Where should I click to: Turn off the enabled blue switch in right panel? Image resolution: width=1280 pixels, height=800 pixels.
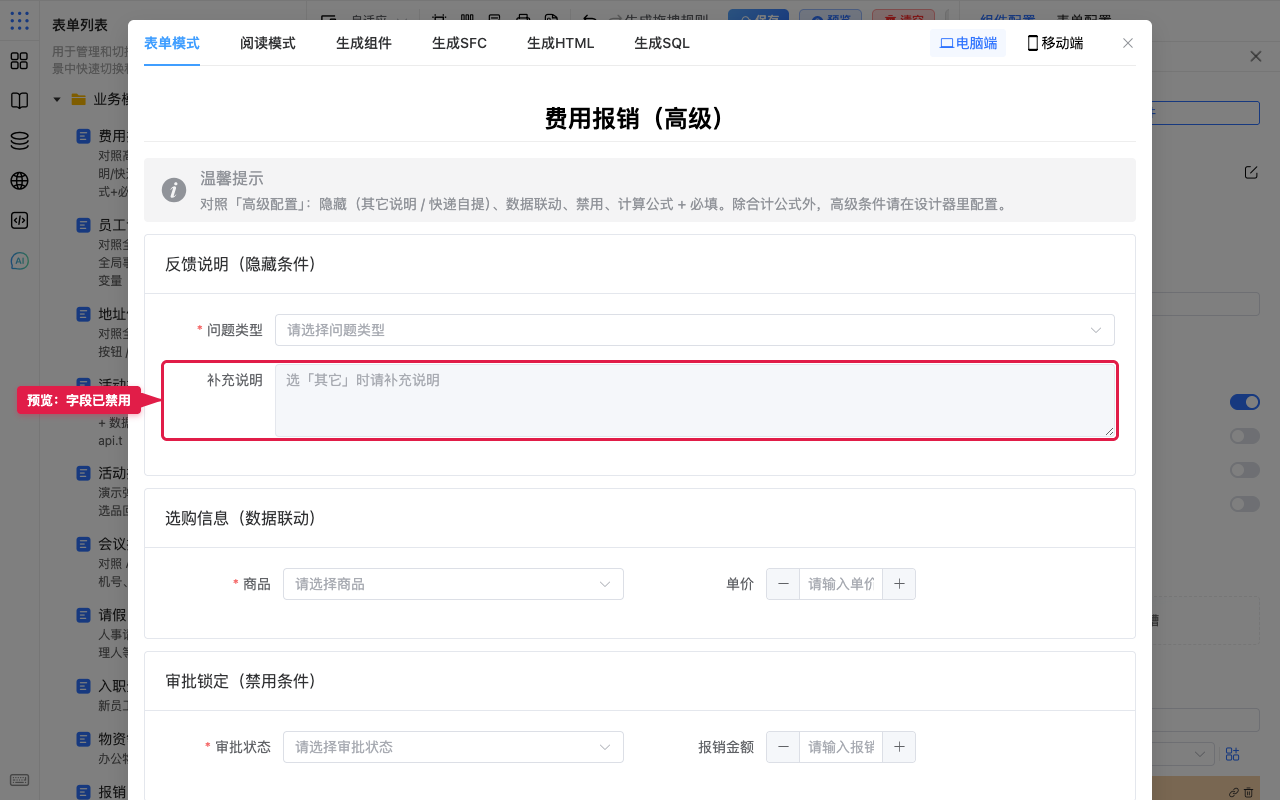point(1245,402)
